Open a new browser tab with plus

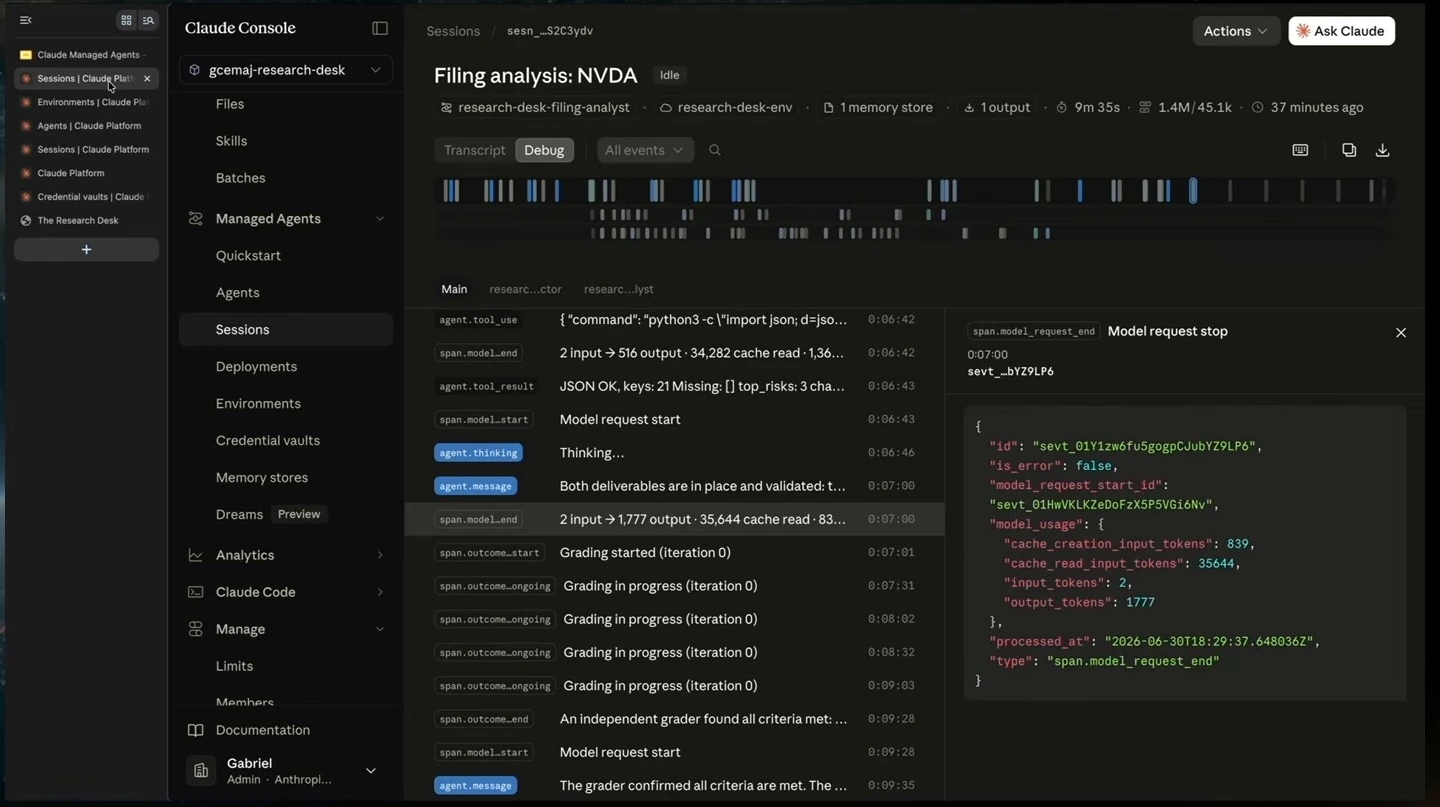pos(86,249)
